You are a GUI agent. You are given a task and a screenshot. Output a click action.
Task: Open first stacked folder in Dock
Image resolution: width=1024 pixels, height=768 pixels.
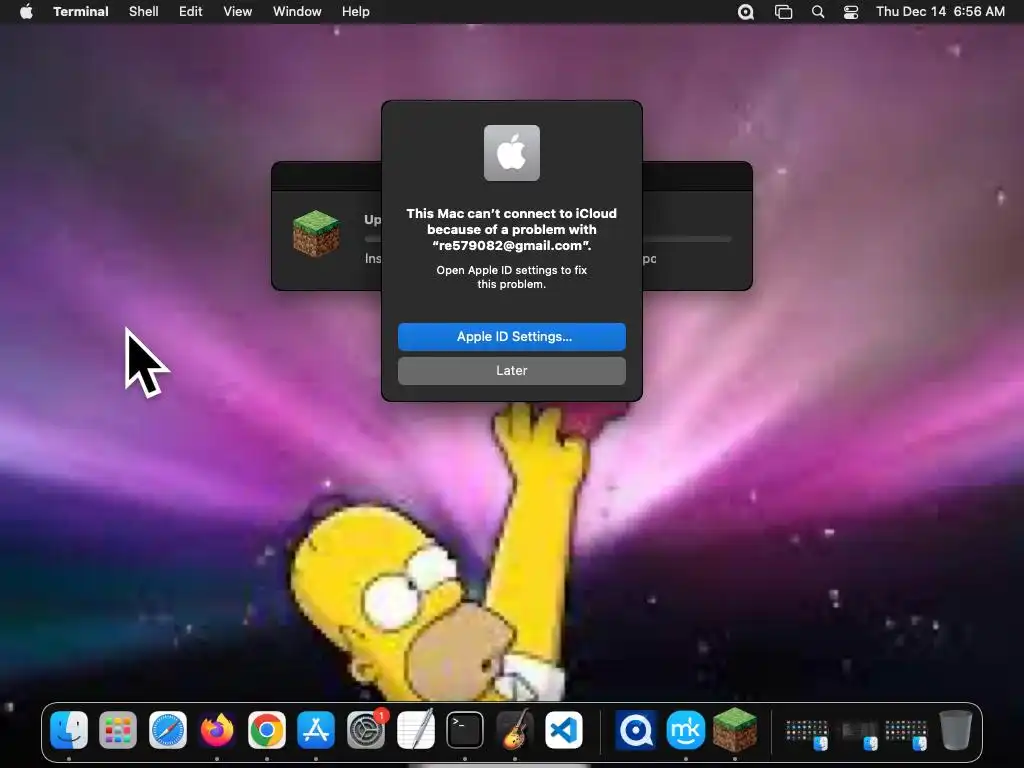[x=807, y=733]
